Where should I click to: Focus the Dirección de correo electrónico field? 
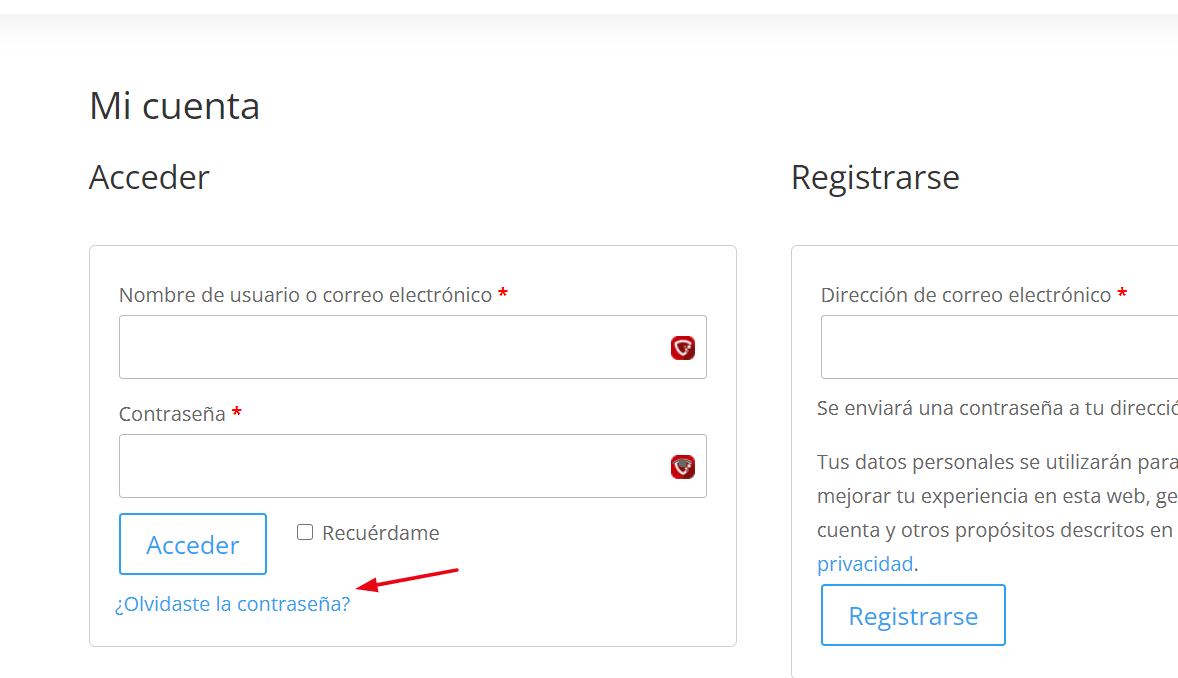(x=999, y=347)
